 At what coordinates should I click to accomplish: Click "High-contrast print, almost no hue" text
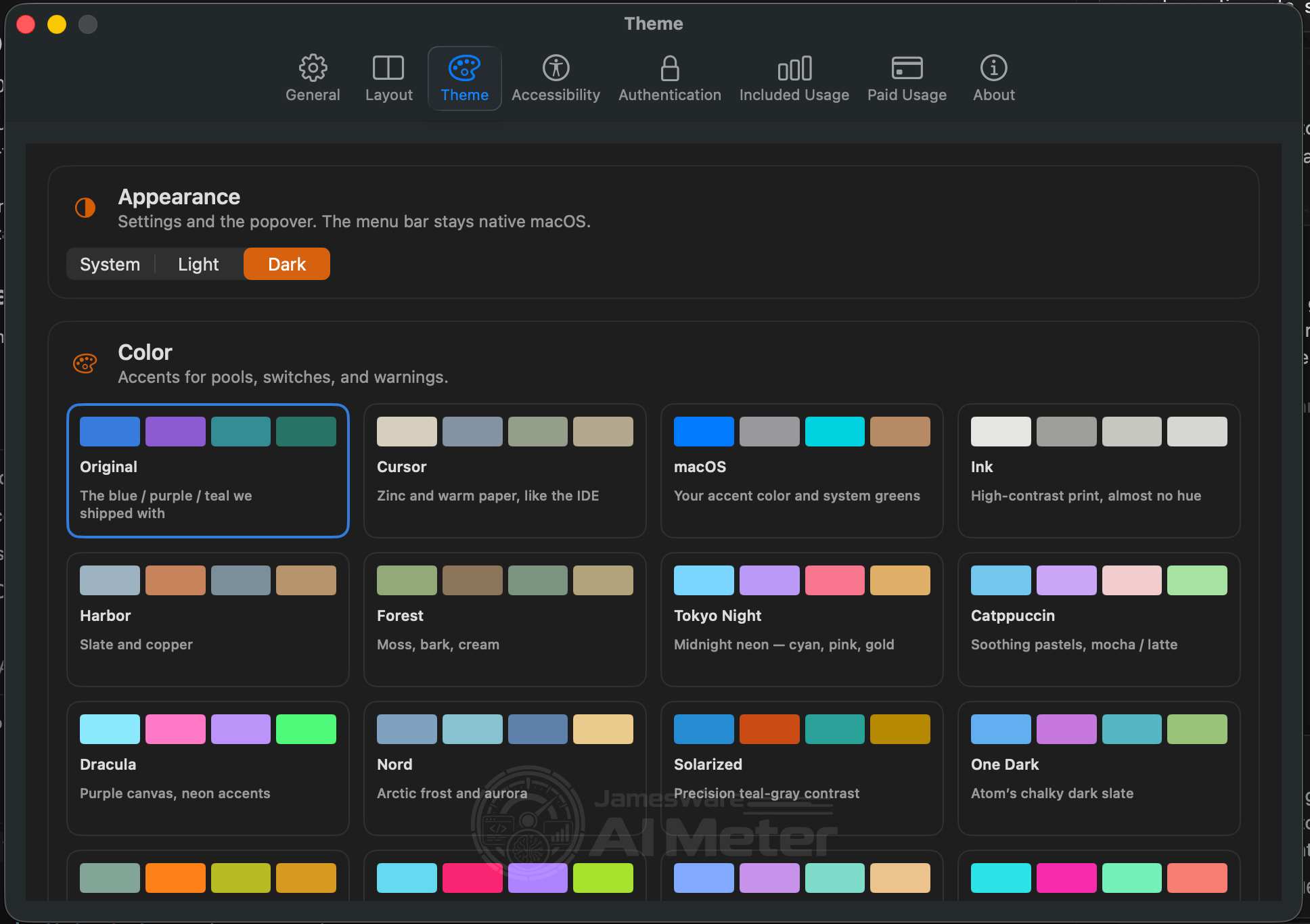1086,496
